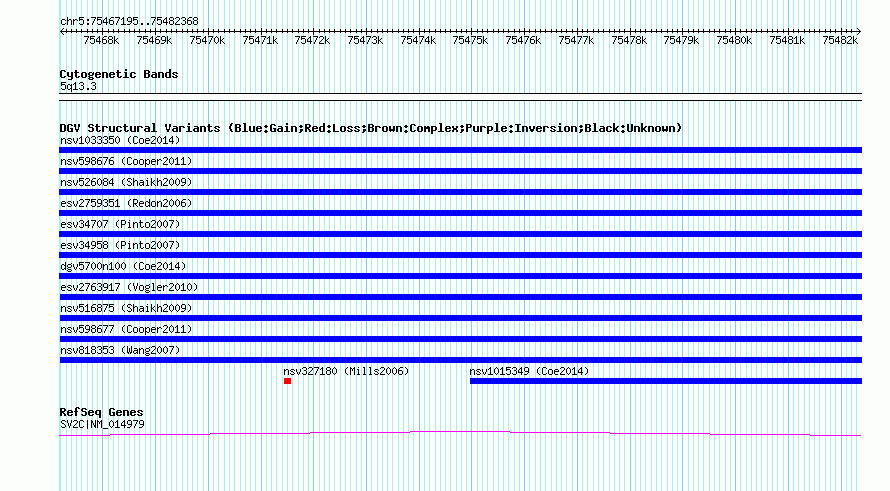Select dgv5700n100 (Coe2014) label

[123, 266]
